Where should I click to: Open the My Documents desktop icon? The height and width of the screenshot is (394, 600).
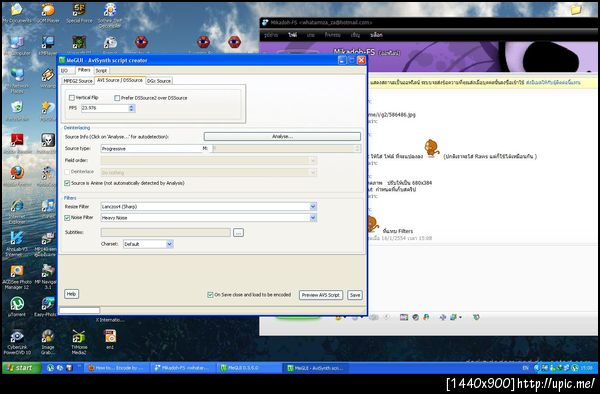point(16,13)
